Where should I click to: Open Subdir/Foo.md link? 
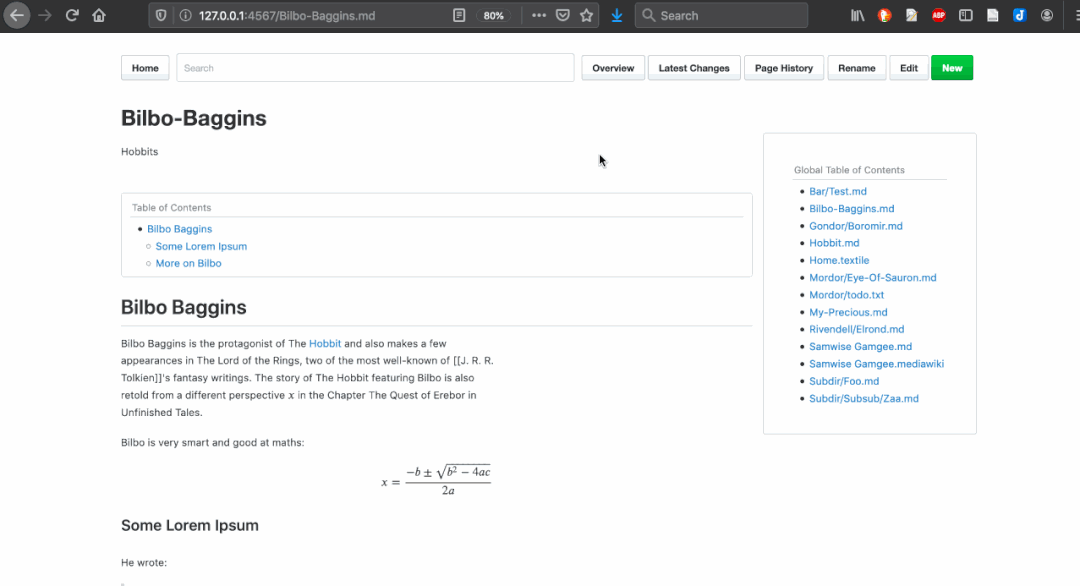tap(844, 381)
